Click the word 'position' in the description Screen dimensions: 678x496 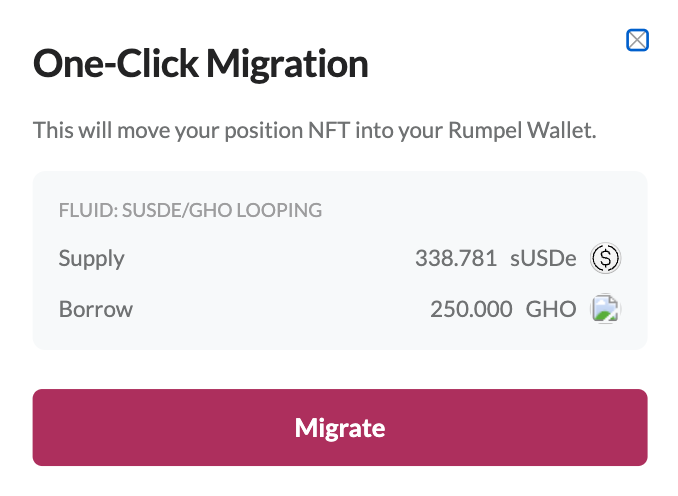[x=263, y=131]
